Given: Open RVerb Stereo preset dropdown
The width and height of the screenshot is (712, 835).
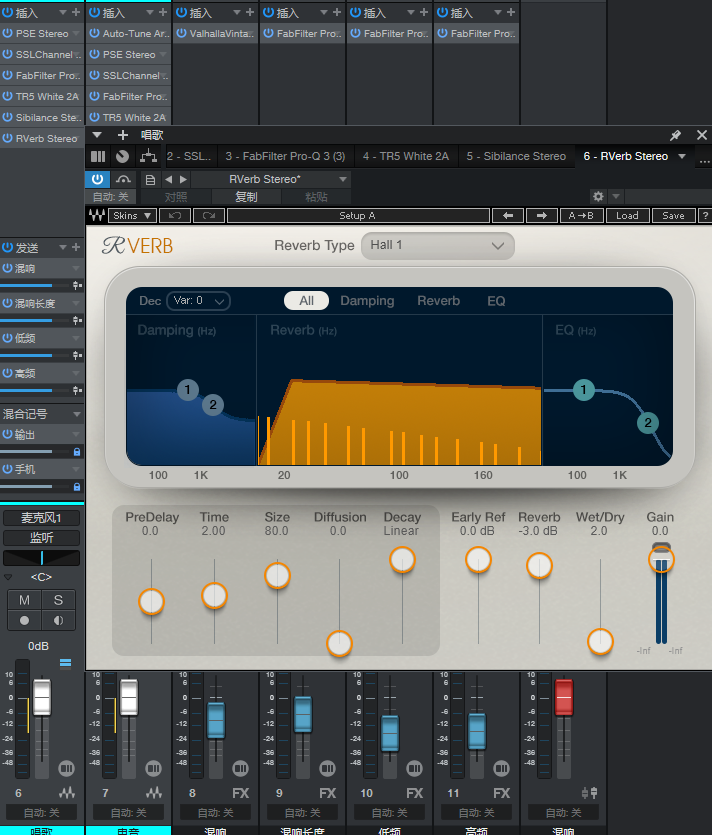Looking at the screenshot, I should [x=343, y=179].
